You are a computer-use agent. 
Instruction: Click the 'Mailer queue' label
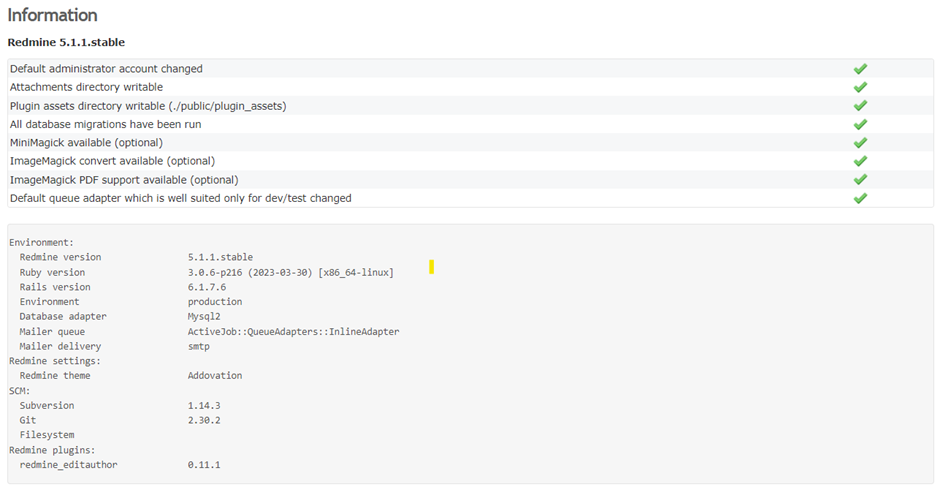pos(52,332)
